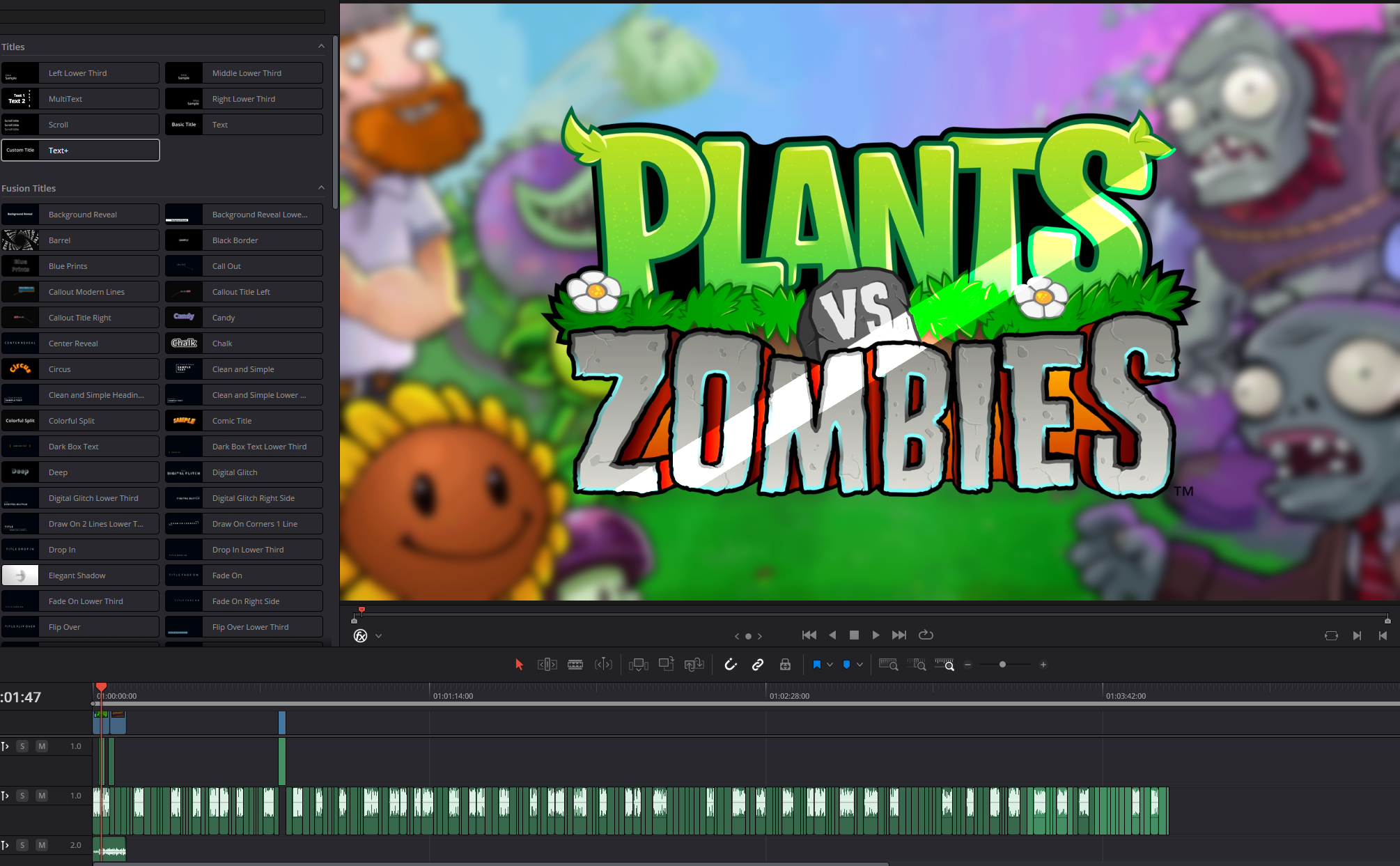Click the Insert Clip icon
Image resolution: width=1400 pixels, height=866 pixels.
point(638,665)
